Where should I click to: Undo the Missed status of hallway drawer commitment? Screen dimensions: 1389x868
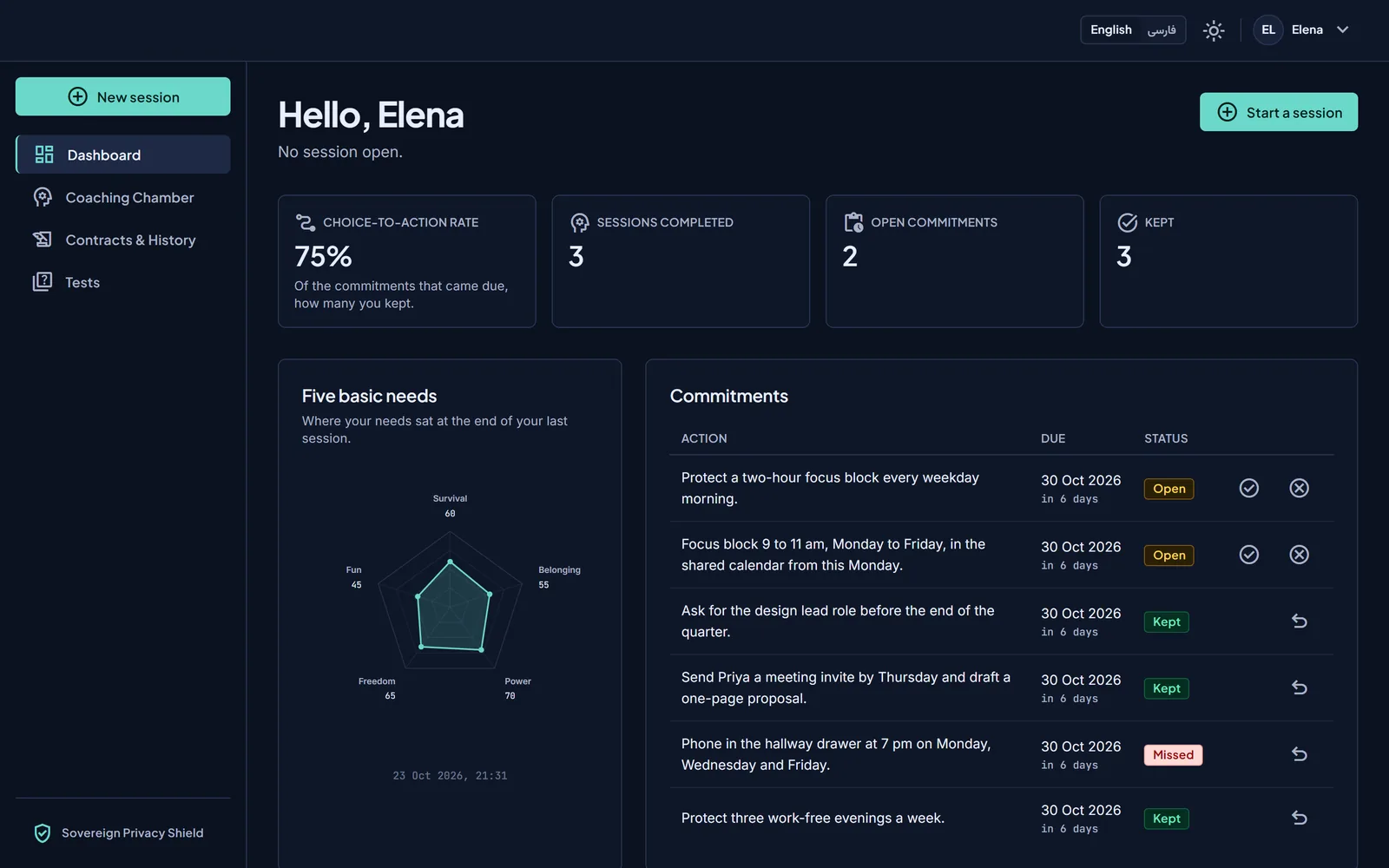pyautogui.click(x=1299, y=754)
